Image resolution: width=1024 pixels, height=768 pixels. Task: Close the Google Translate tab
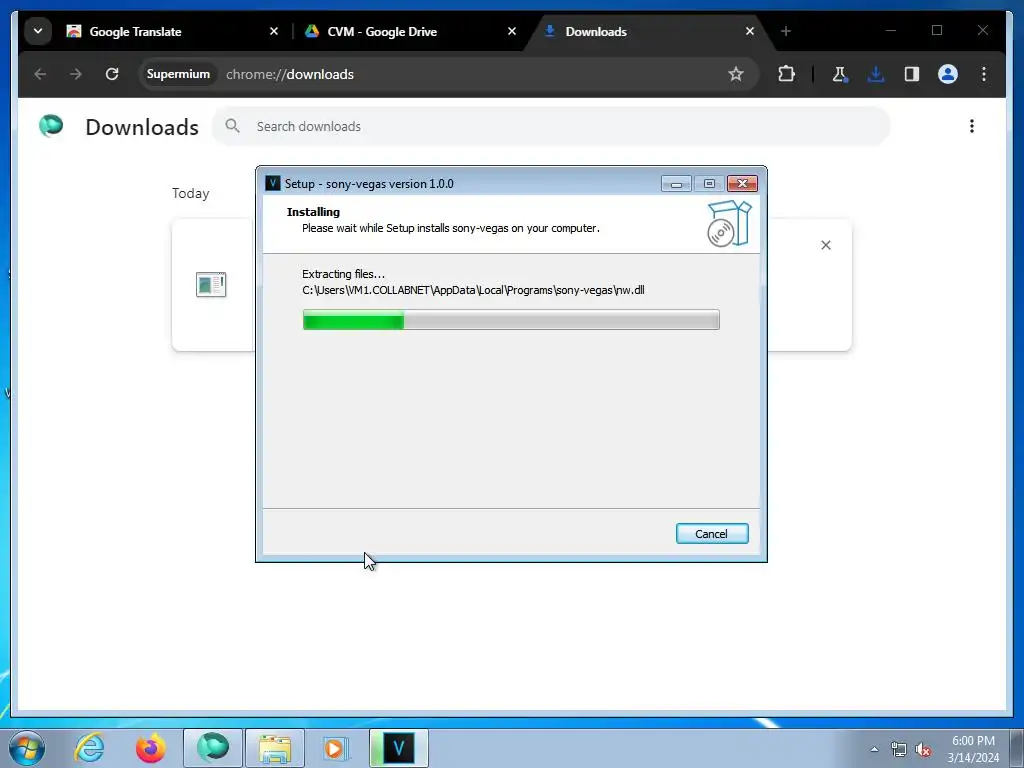pyautogui.click(x=274, y=31)
